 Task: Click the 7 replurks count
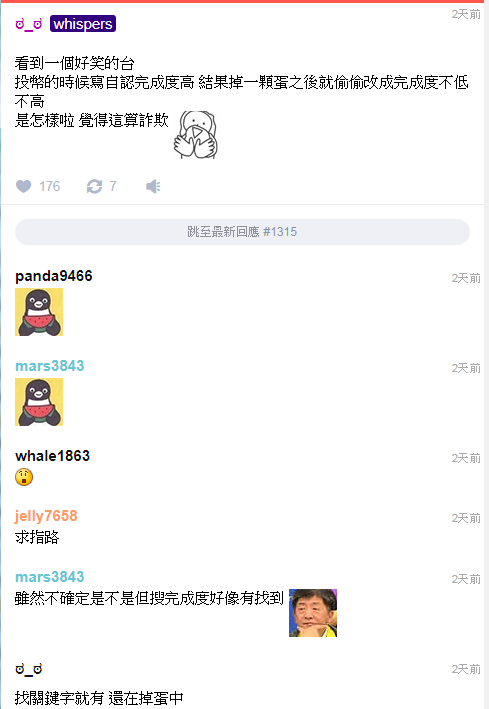click(x=113, y=186)
